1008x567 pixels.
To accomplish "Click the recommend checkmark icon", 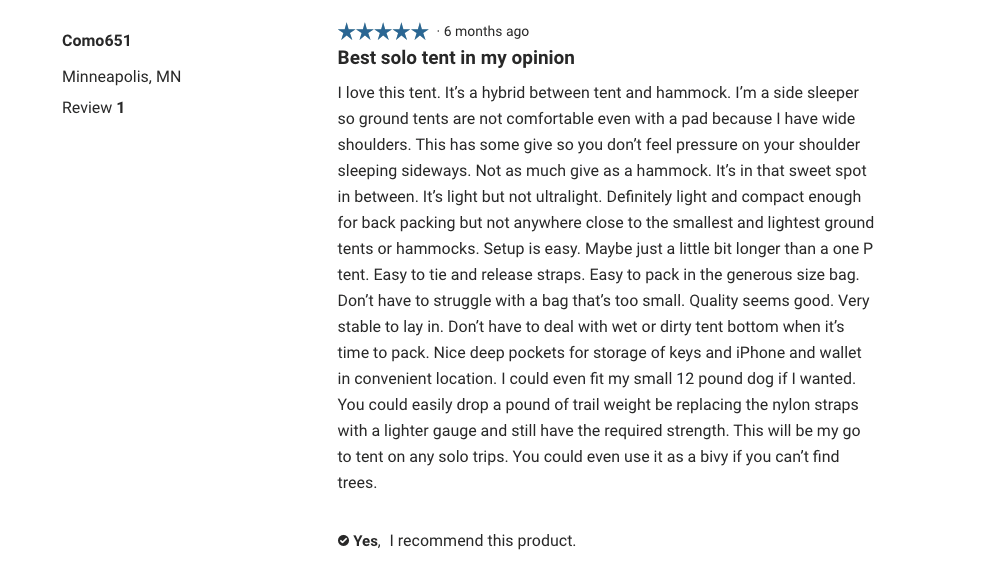I will pos(343,541).
